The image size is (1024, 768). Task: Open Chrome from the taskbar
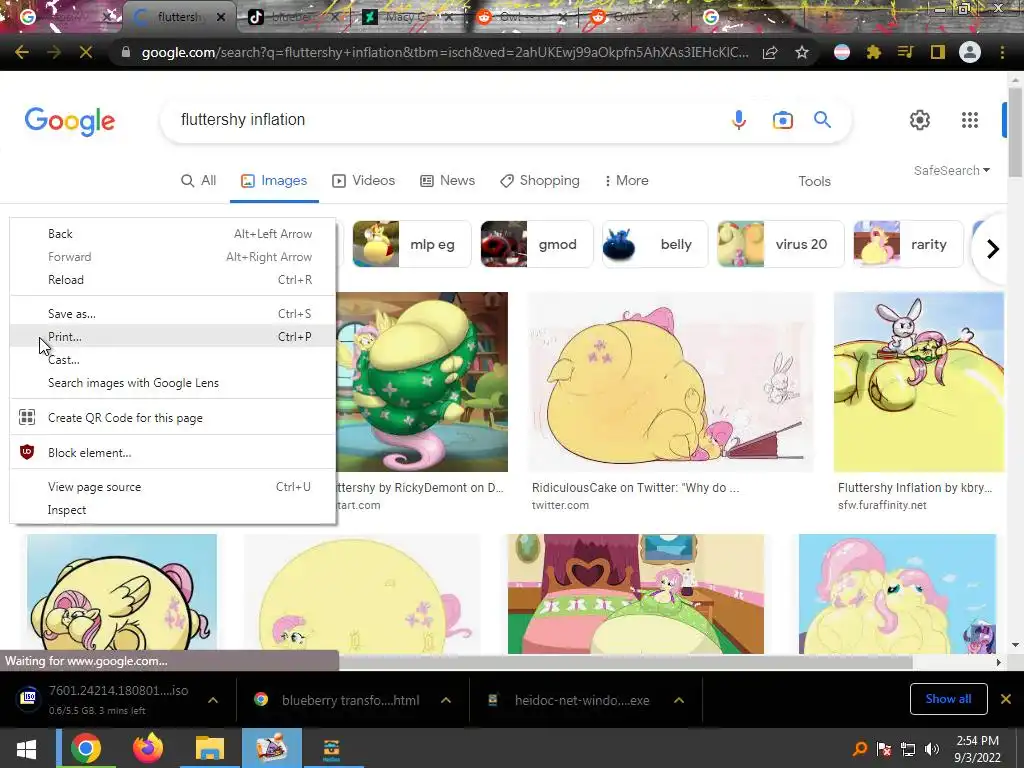click(x=86, y=748)
